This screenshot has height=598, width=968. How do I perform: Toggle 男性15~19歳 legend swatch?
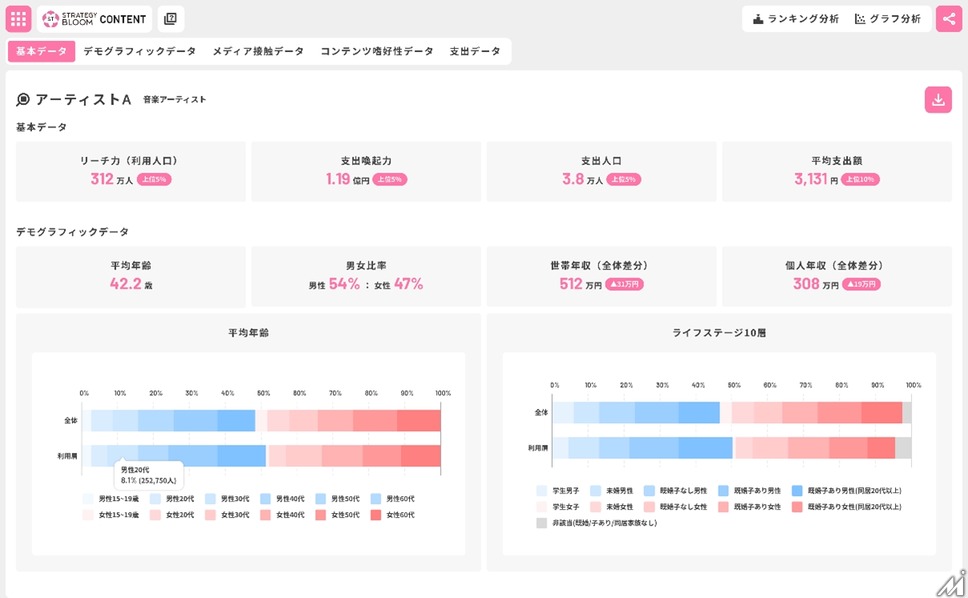88,499
